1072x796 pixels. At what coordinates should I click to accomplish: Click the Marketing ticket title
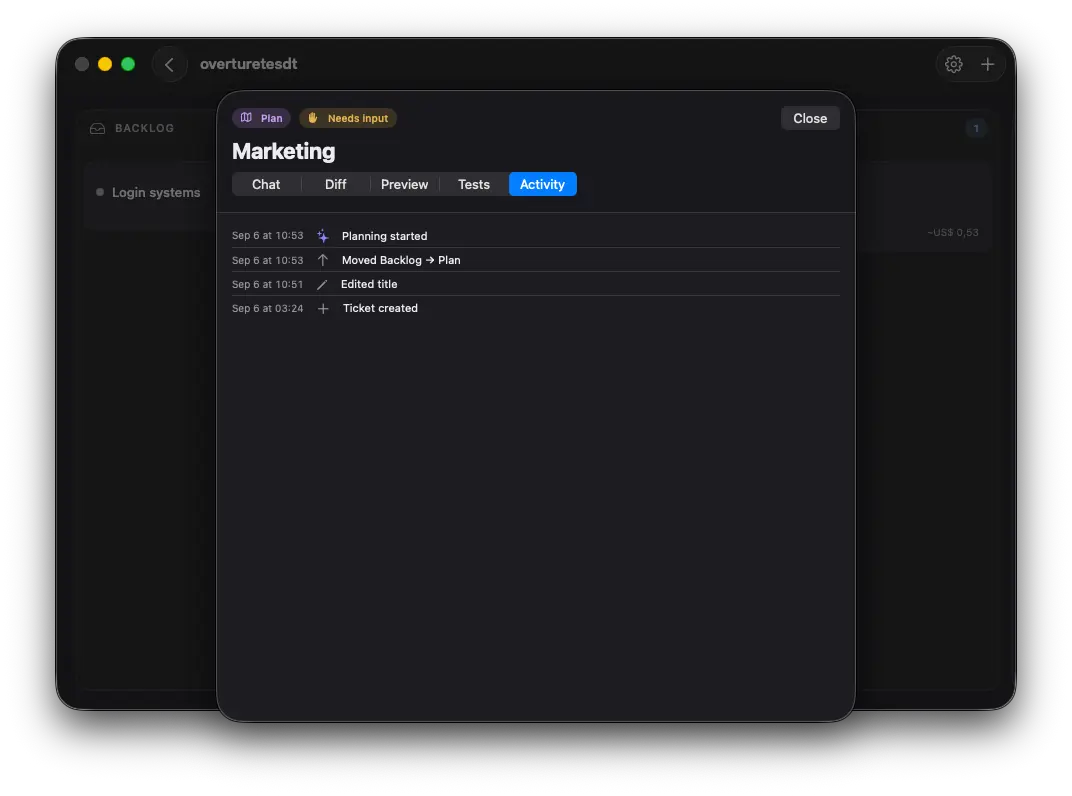point(284,151)
